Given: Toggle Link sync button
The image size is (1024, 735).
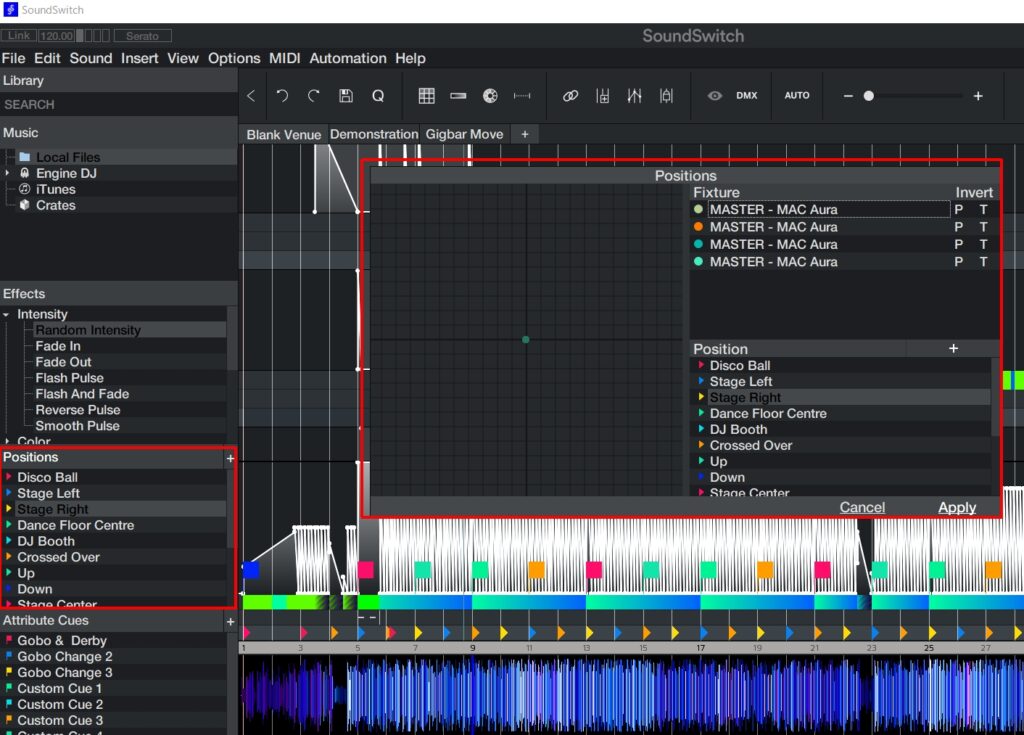Looking at the screenshot, I should pos(19,35).
